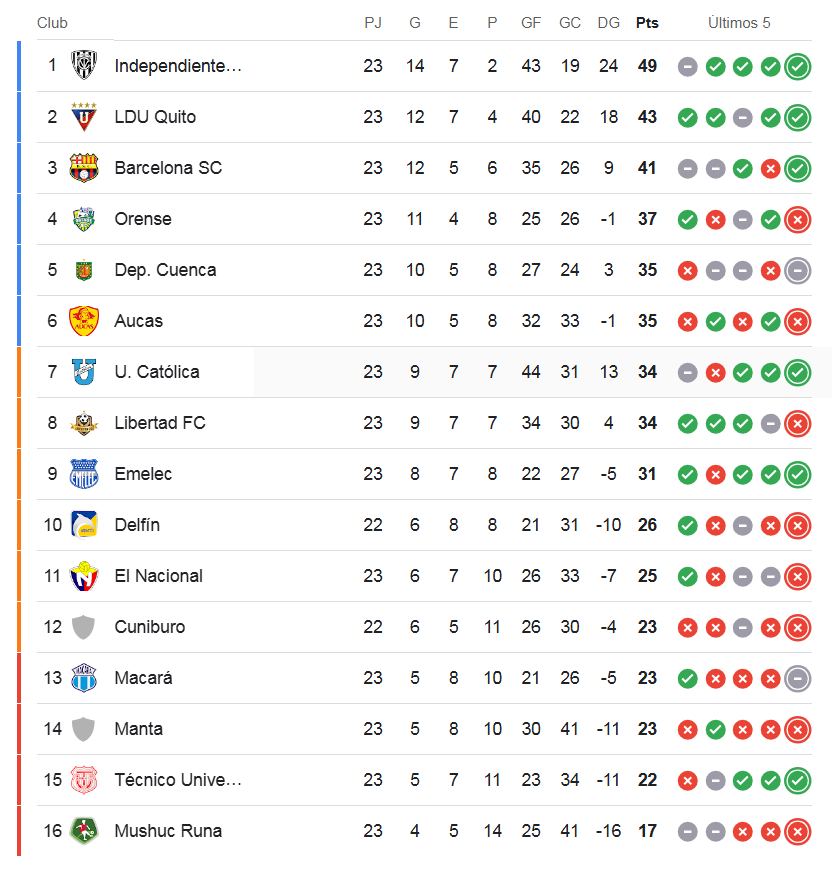Click Dep. Cuenca's latest draw circle indicator
The width and height of the screenshot is (832, 871).
pos(798,271)
